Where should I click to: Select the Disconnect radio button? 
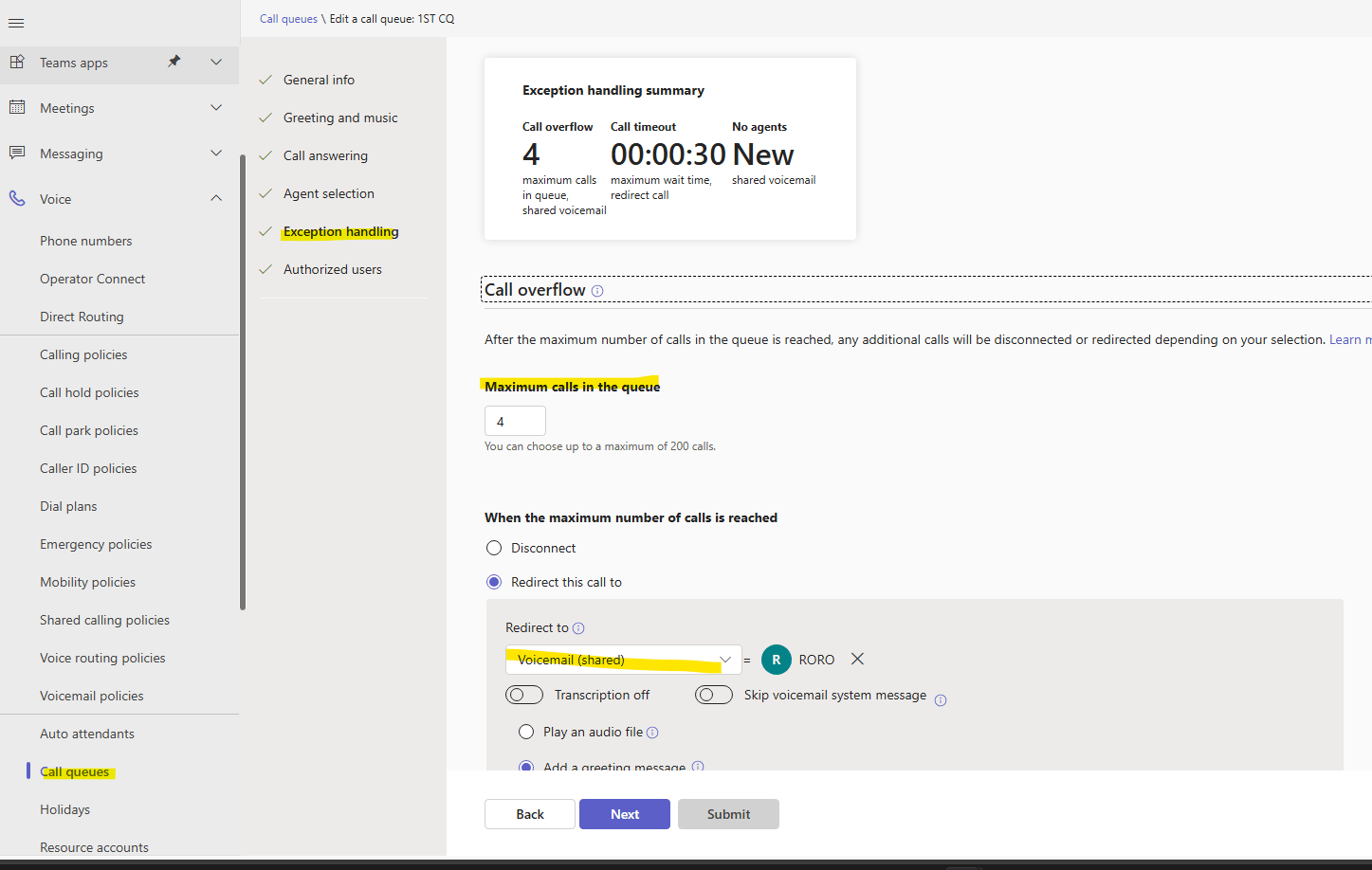[x=494, y=548]
